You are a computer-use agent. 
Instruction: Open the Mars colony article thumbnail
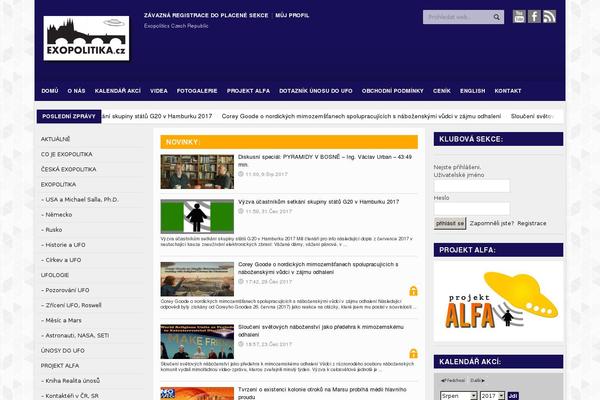pos(197,393)
